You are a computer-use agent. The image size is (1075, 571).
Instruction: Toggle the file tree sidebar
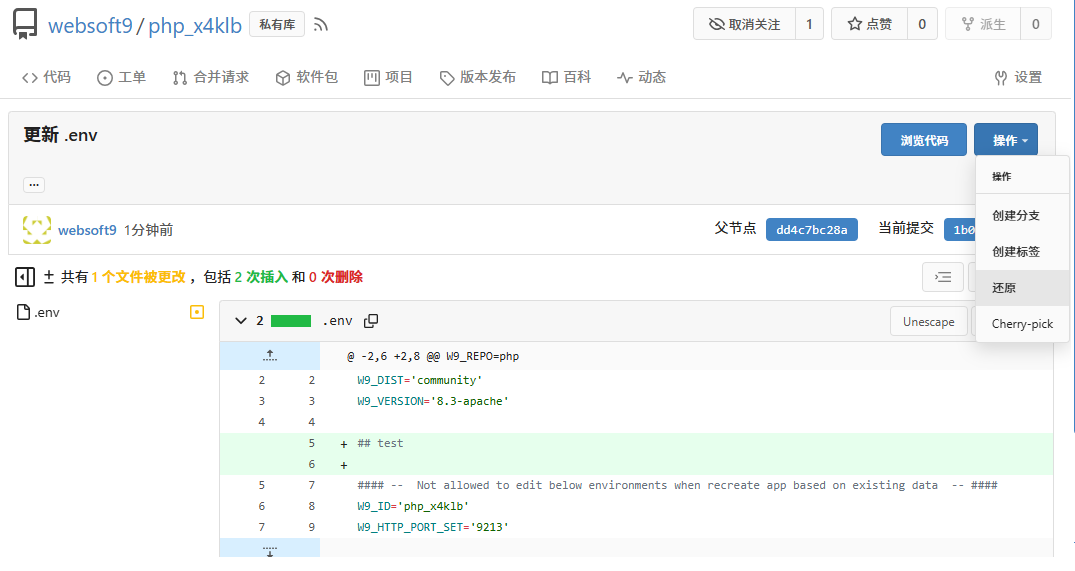click(26, 277)
